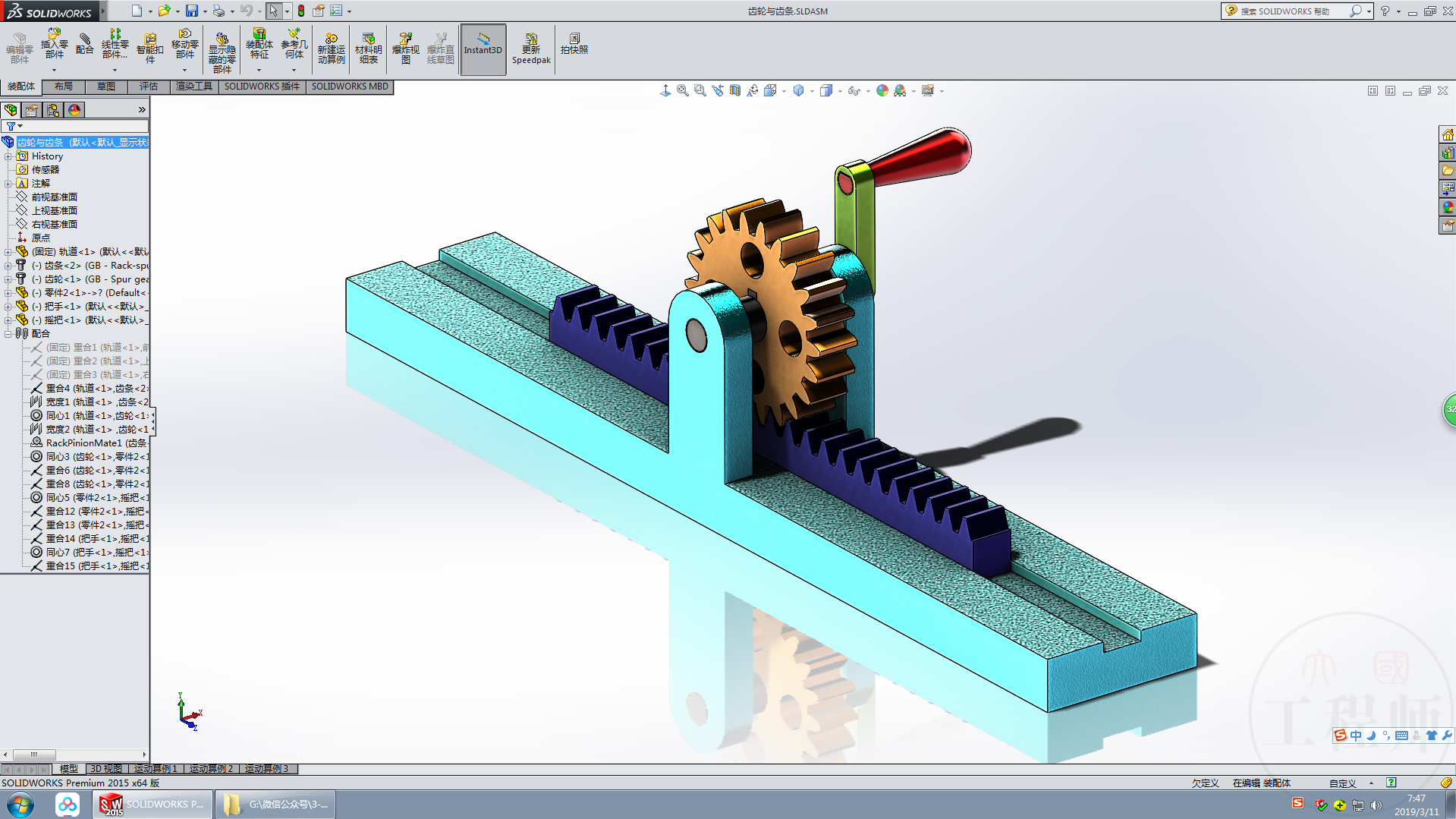
Task: Click the Edit Appearance color ball icon
Action: click(x=882, y=91)
